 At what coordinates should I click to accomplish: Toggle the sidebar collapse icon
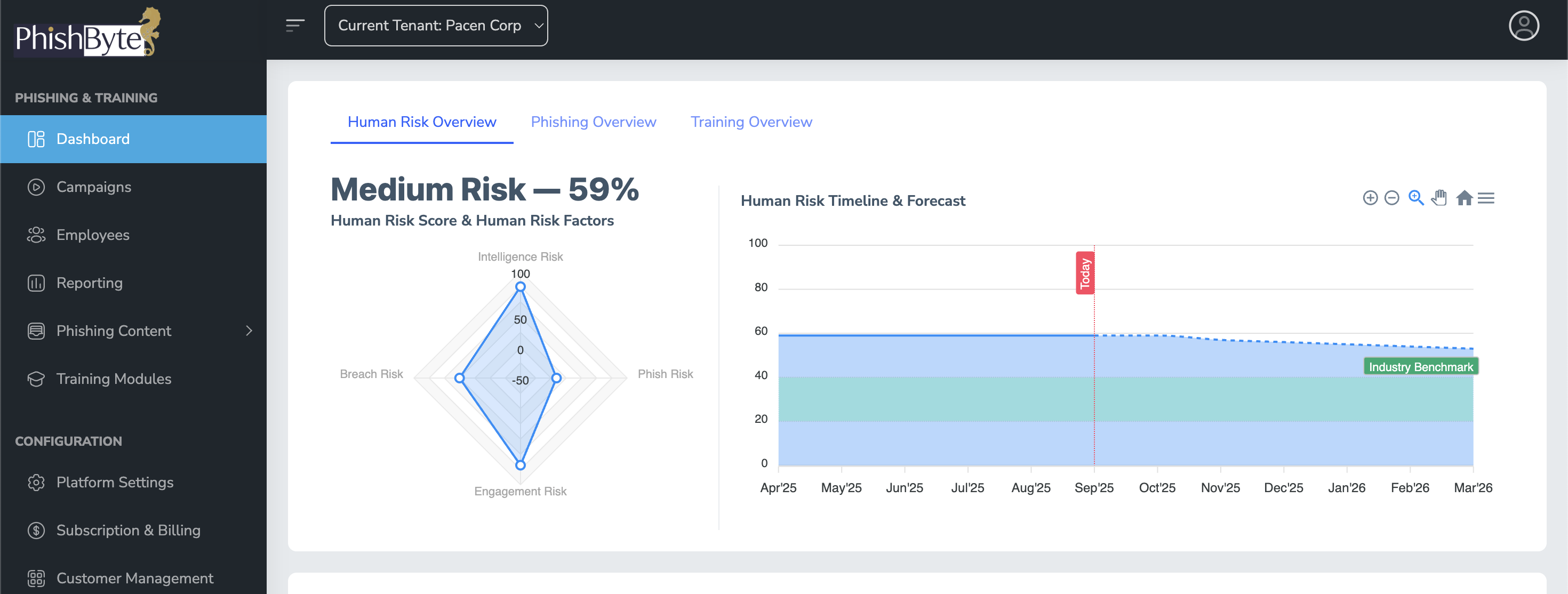coord(294,26)
